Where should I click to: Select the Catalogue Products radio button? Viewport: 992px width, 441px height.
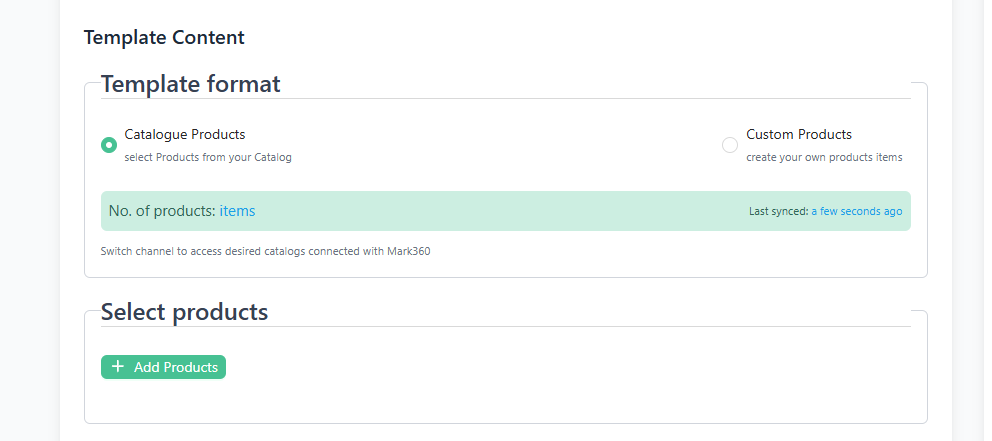(x=109, y=145)
